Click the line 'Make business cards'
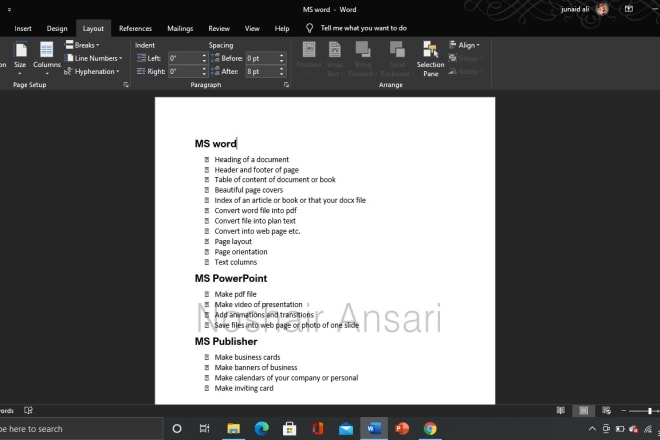This screenshot has height=440, width=660. pos(248,357)
